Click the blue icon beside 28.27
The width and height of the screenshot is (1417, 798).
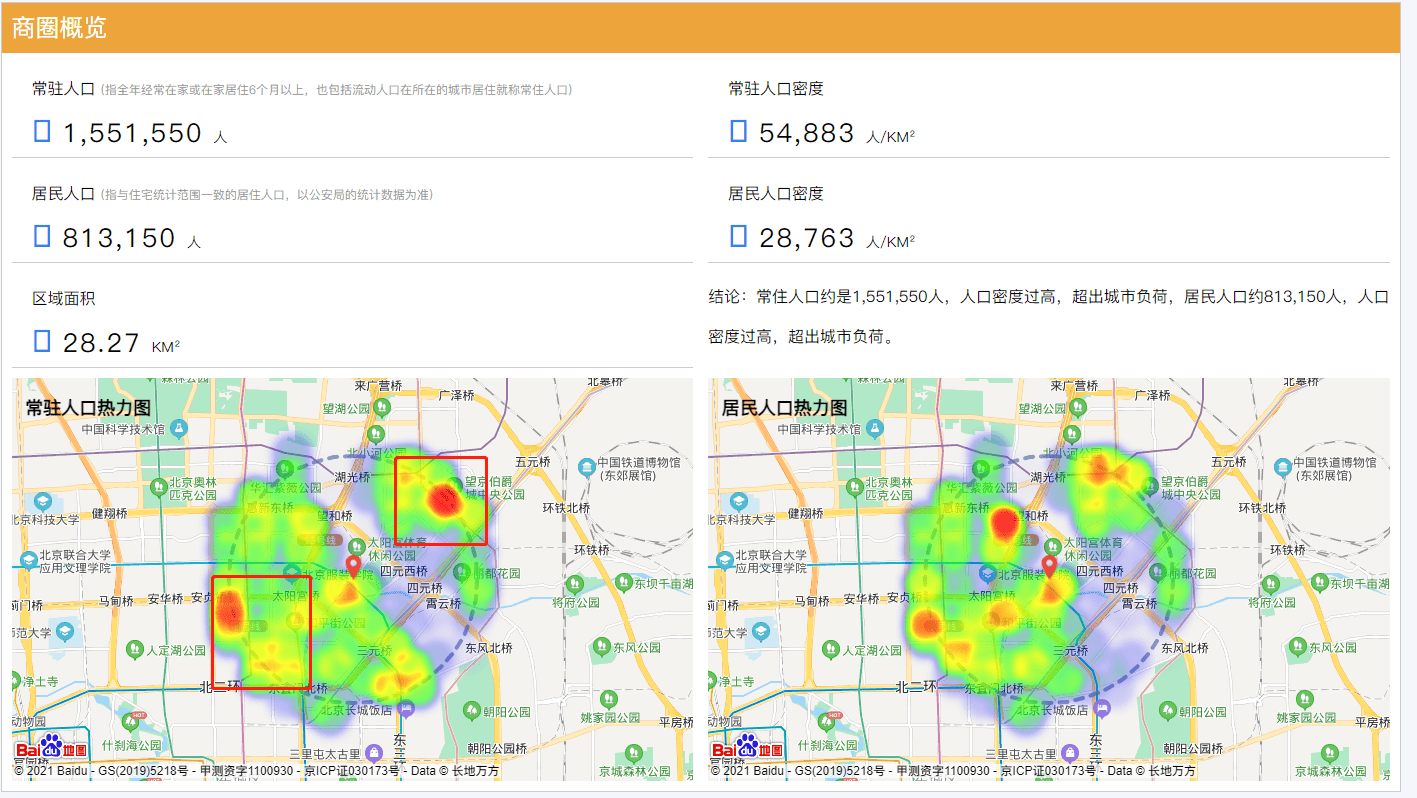coord(42,340)
